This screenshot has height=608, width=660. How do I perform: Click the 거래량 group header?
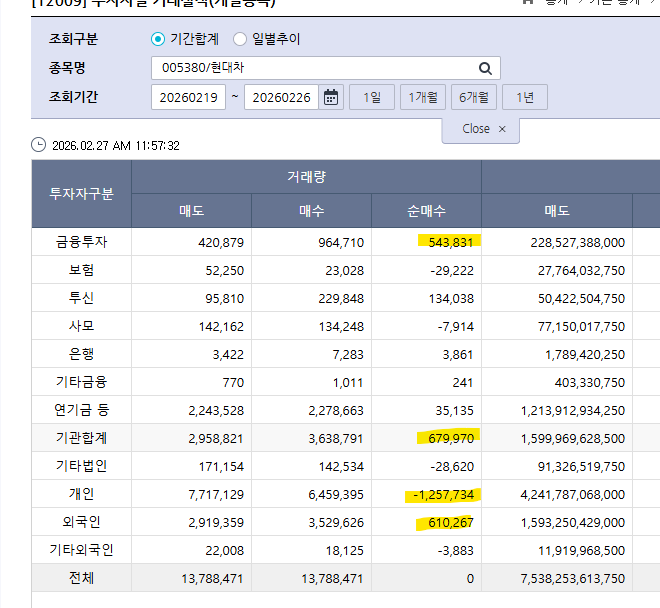(x=306, y=176)
